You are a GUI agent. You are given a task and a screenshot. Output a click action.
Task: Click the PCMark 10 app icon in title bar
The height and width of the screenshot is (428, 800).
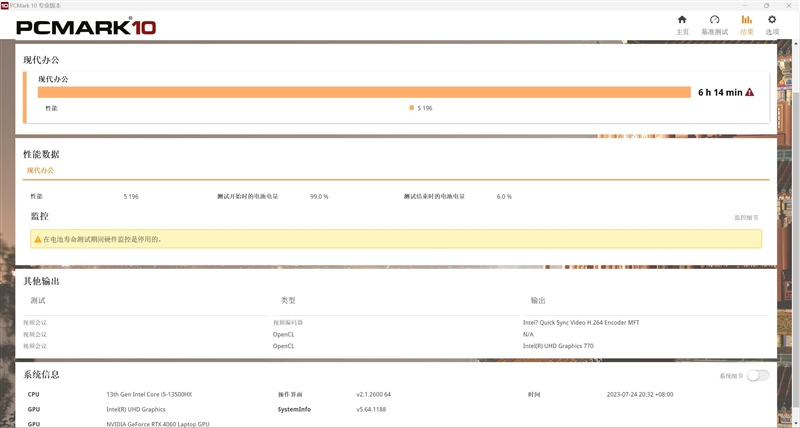[4, 5]
